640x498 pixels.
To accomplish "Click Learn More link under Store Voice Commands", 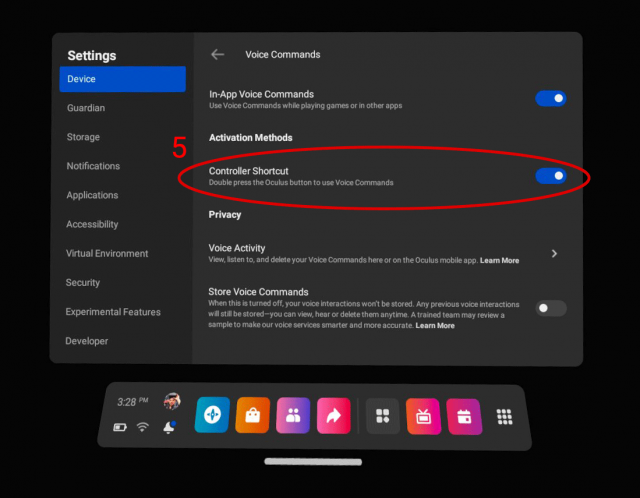I will point(435,326).
